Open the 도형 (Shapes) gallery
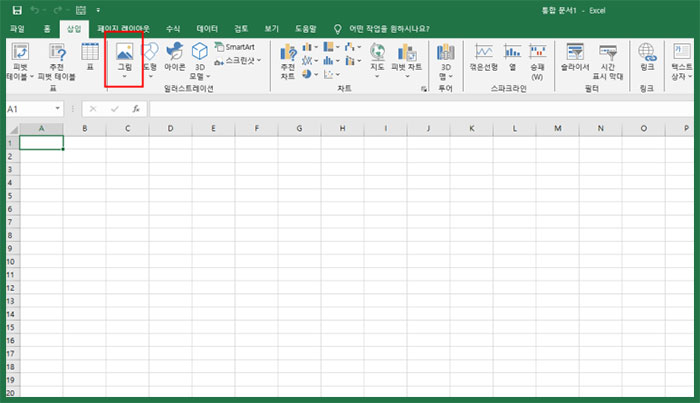 150,61
